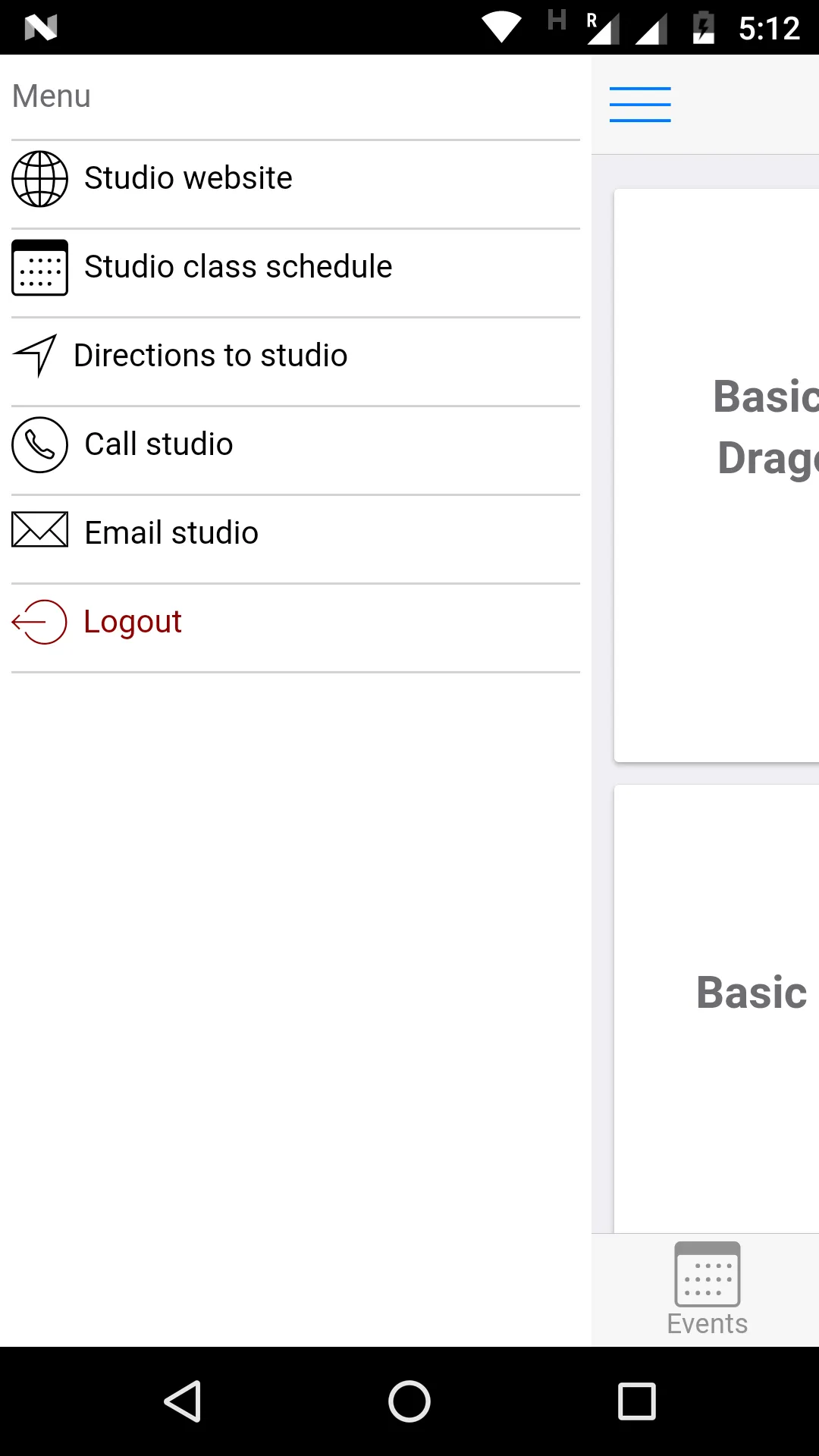
Task: Tap the Android back navigation button
Action: click(x=183, y=1401)
